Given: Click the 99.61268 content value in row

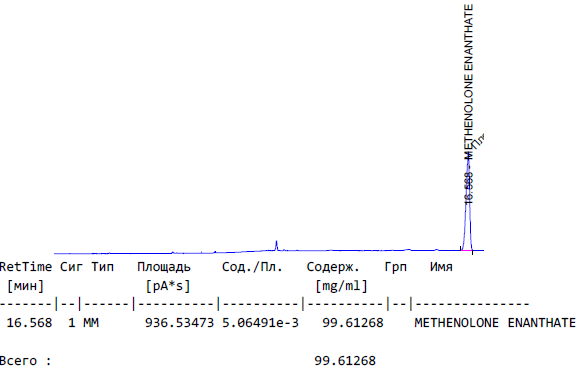Looking at the screenshot, I should tap(353, 323).
